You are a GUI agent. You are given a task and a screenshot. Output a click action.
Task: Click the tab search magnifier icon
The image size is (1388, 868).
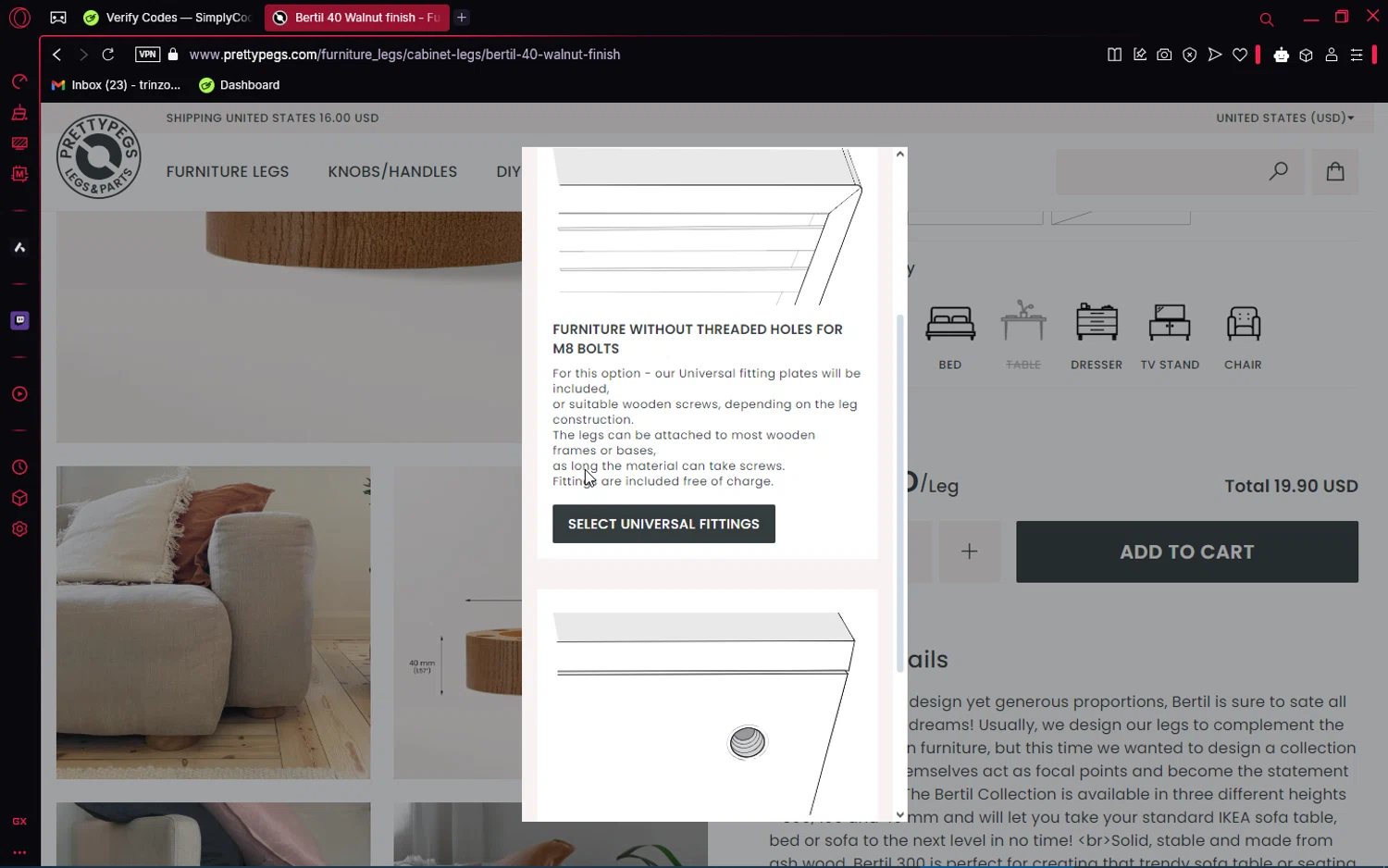1267,19
